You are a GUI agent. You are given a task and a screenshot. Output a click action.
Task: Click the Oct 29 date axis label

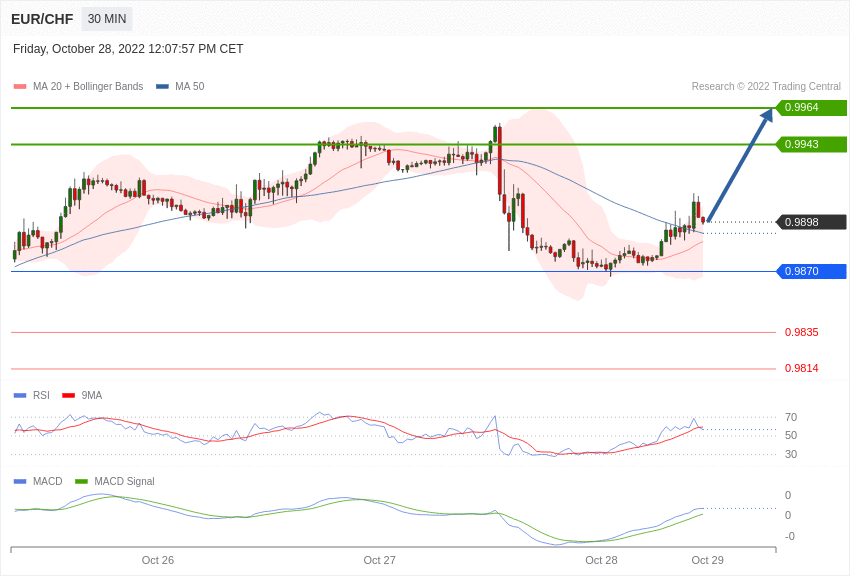click(x=707, y=560)
